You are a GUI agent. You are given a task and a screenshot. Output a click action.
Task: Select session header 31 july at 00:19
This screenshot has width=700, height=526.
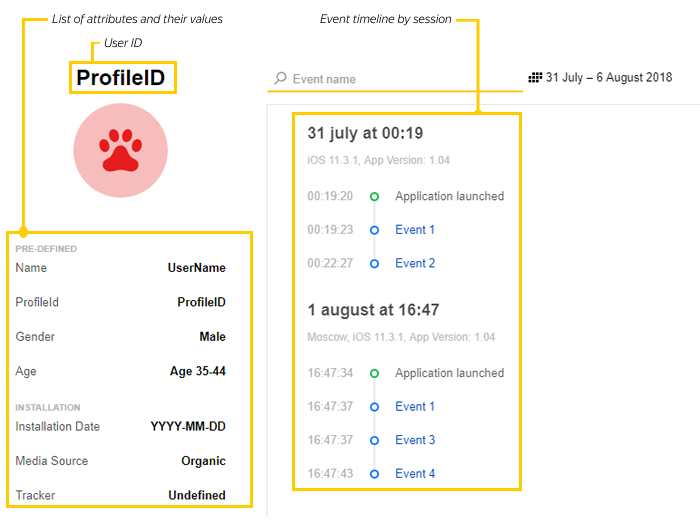pos(365,133)
